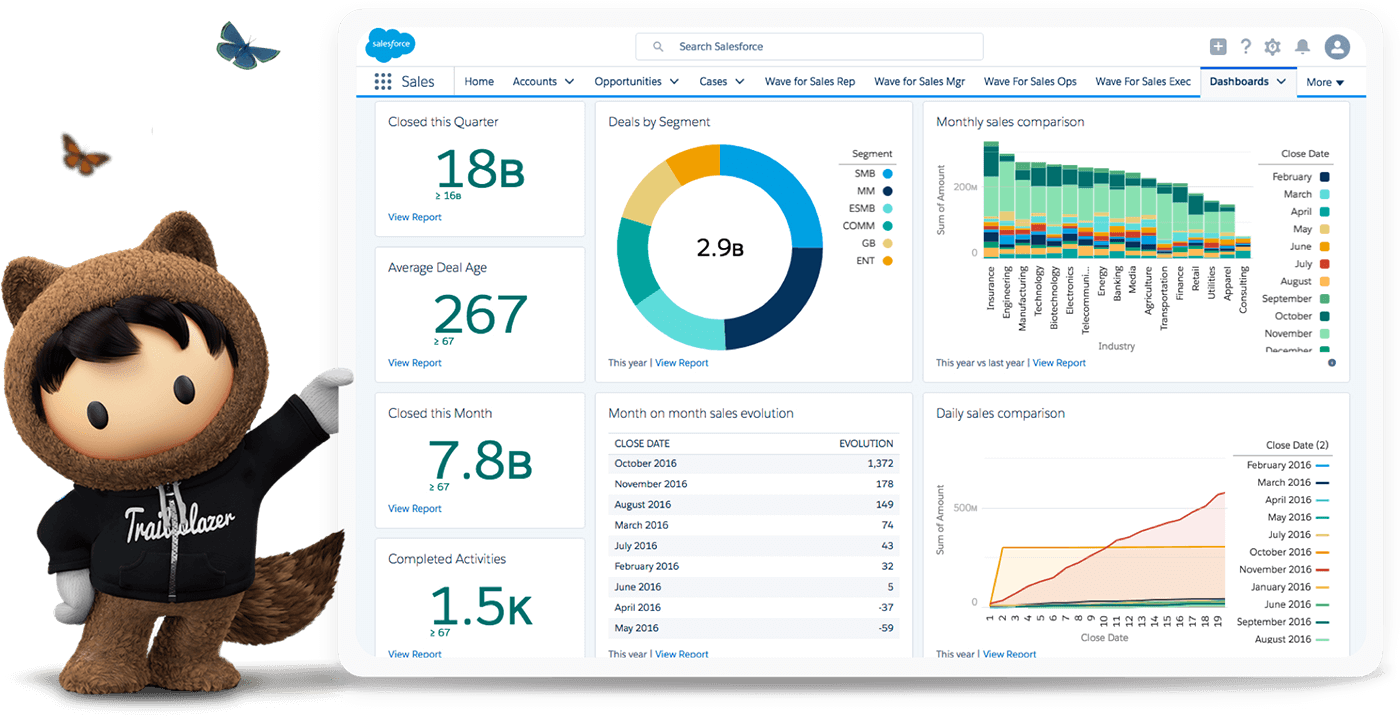
Task: Open View Report under Closed this Month
Action: tap(415, 509)
